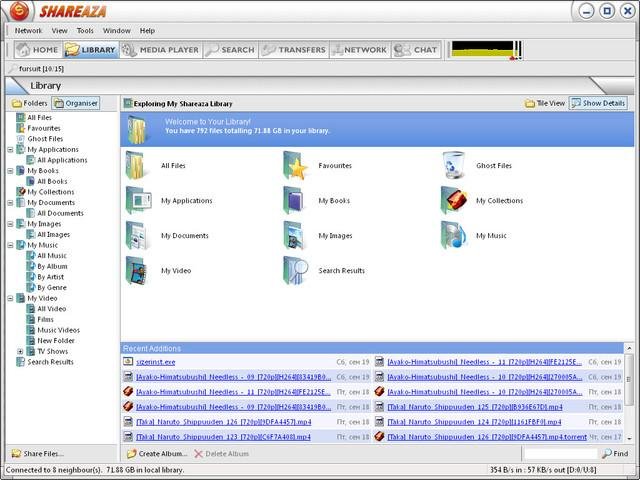Image resolution: width=640 pixels, height=480 pixels.
Task: Click the search input field beside Find
Action: tap(561, 454)
